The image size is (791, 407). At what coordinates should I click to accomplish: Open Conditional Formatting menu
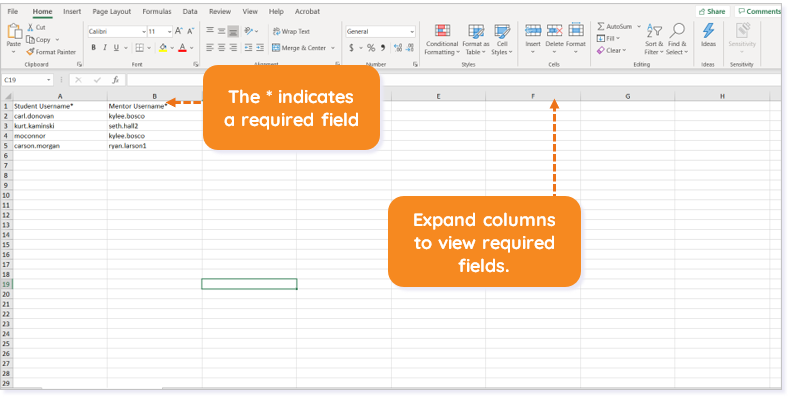(442, 39)
